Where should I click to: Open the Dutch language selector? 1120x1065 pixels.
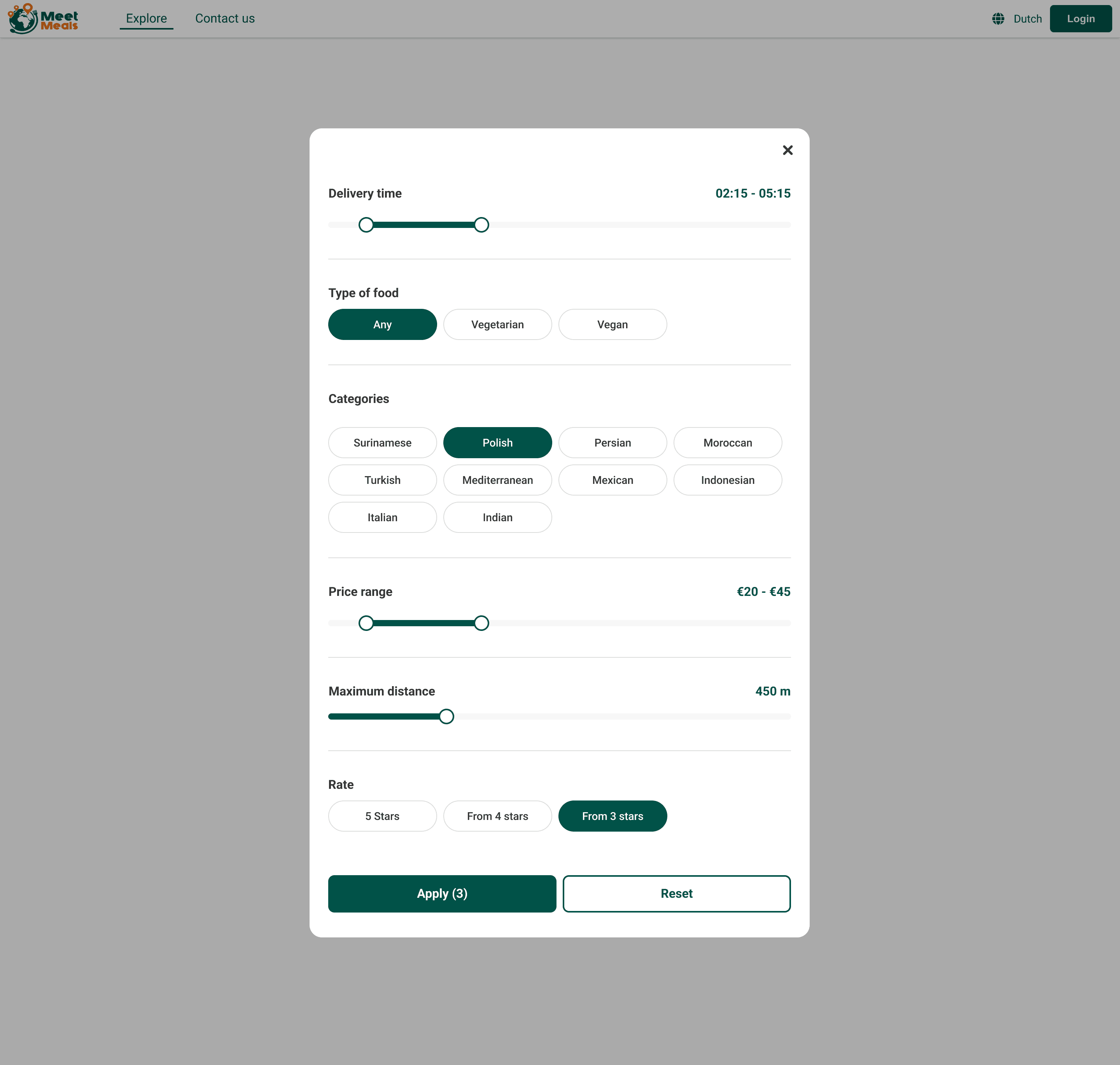point(1027,19)
